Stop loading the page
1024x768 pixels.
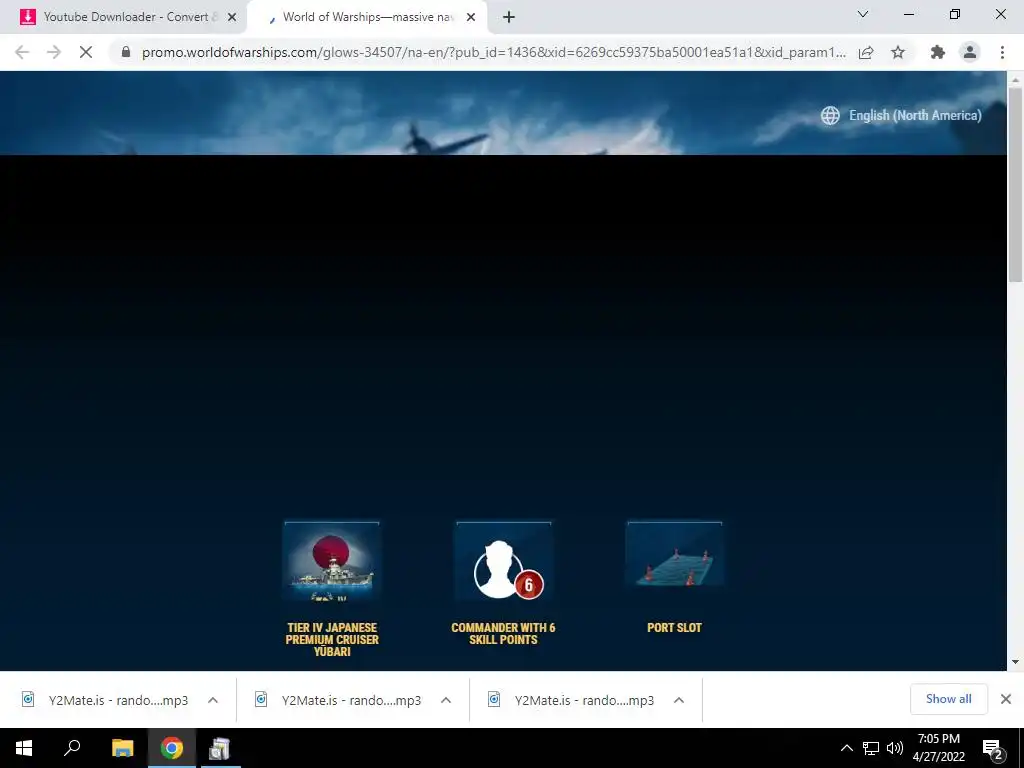pyautogui.click(x=86, y=52)
